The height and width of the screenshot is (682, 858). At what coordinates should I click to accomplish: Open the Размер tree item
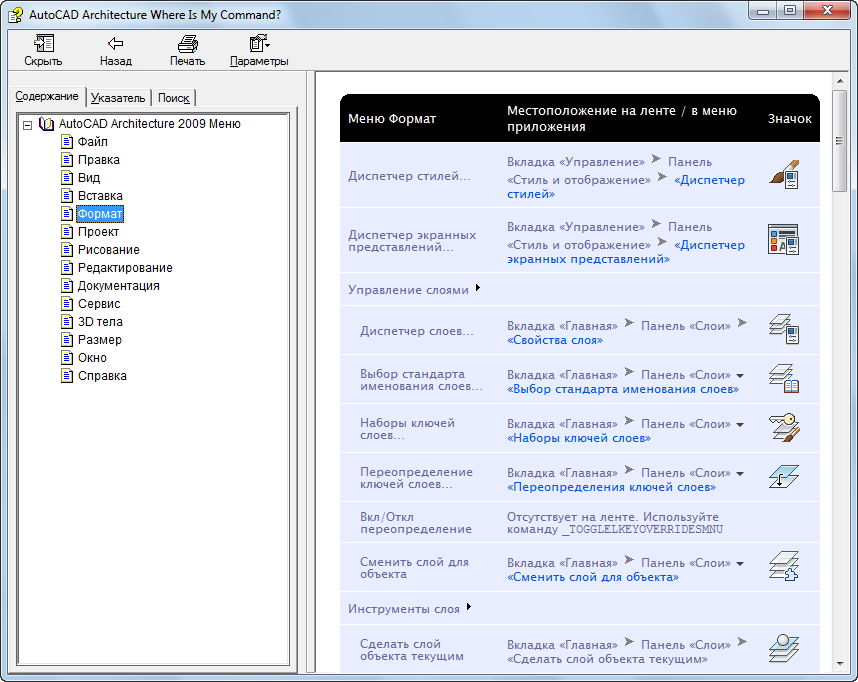(x=100, y=340)
